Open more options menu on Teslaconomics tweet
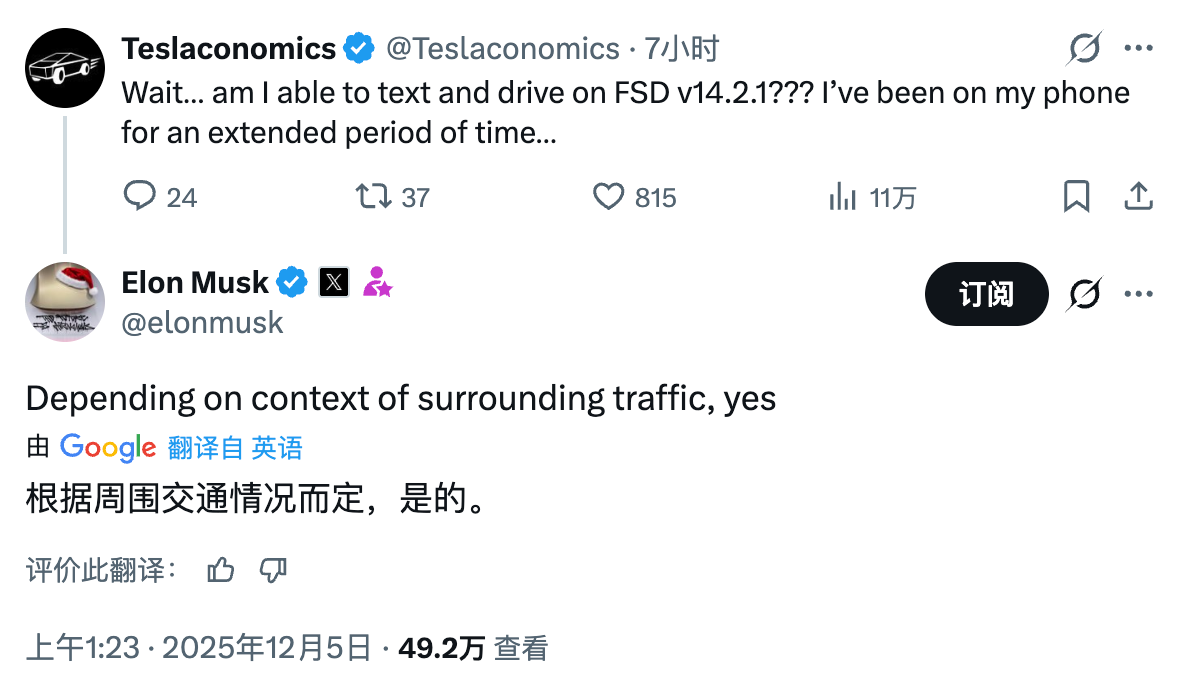The height and width of the screenshot is (682, 1178). (1139, 47)
